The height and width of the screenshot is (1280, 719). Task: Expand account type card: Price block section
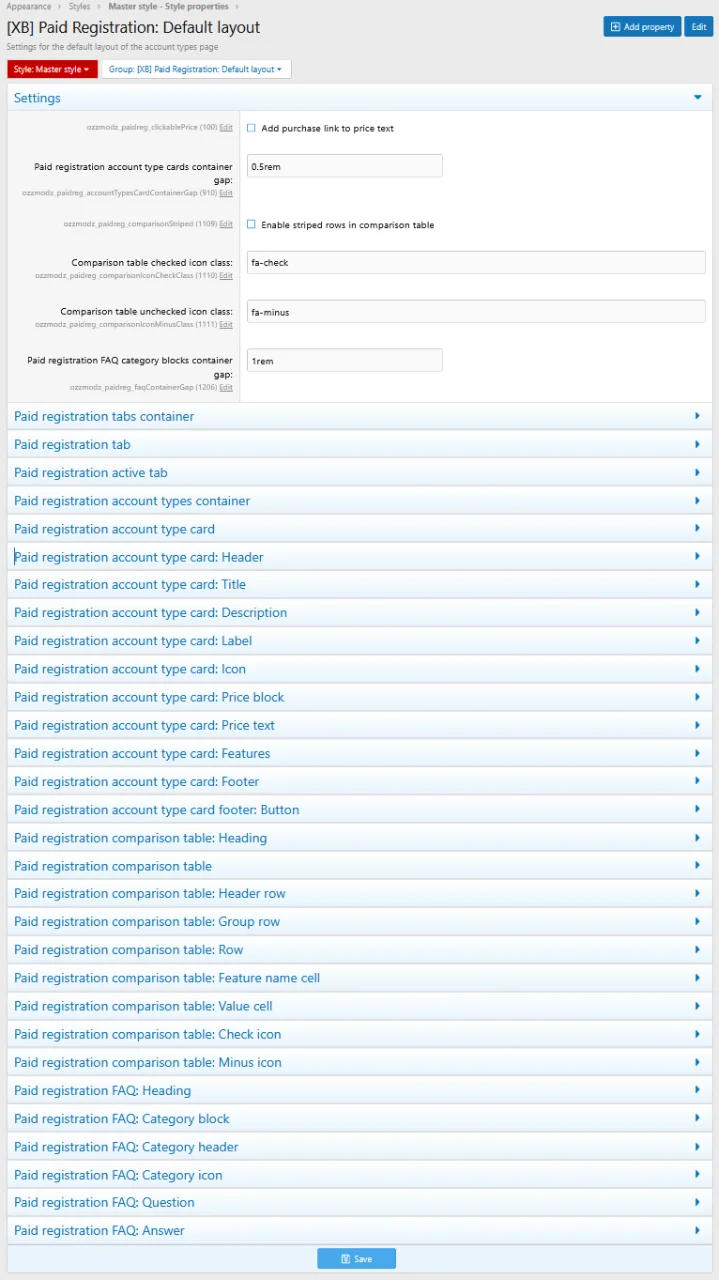coord(360,697)
